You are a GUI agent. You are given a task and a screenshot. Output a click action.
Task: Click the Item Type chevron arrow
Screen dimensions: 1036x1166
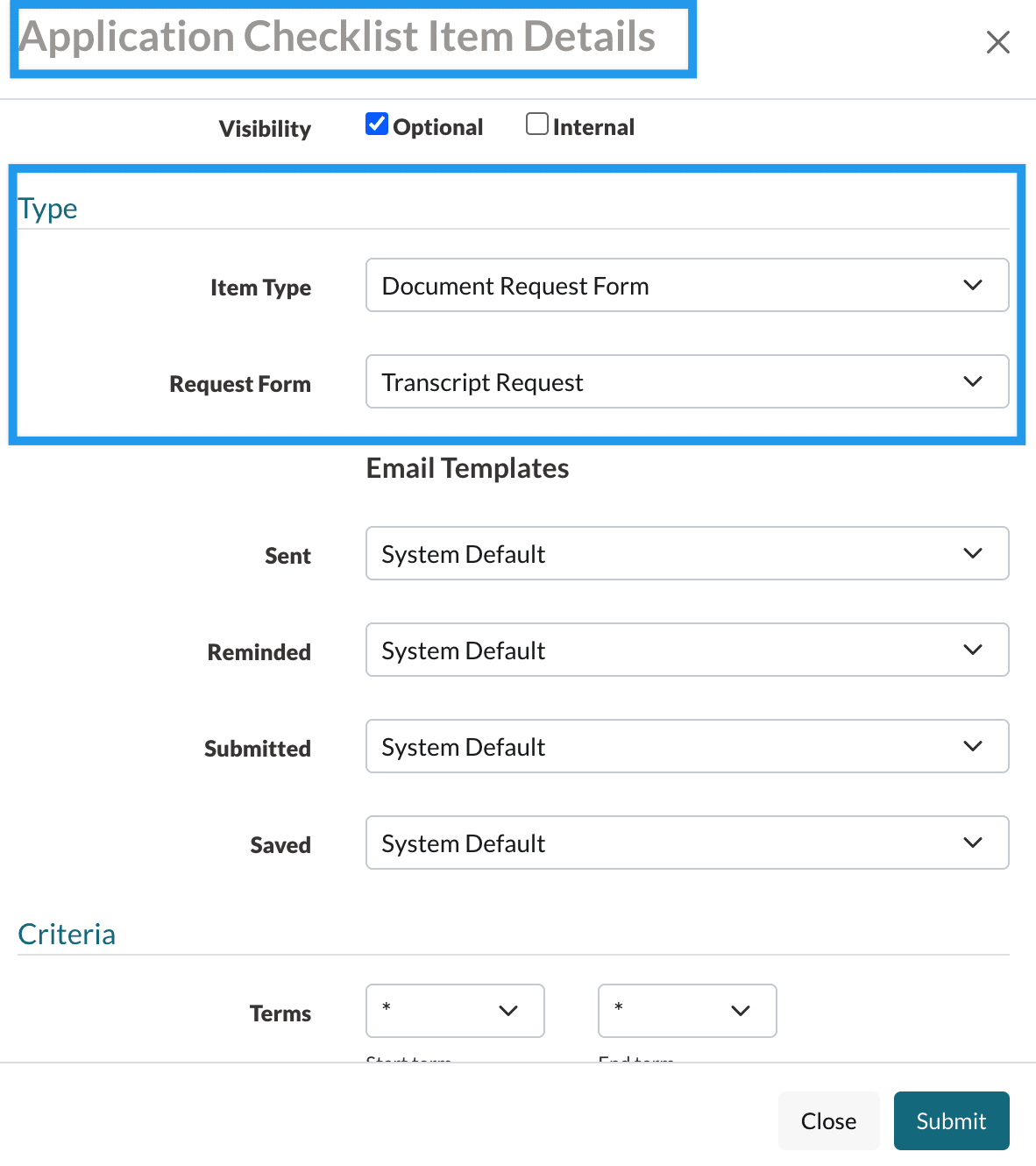973,286
